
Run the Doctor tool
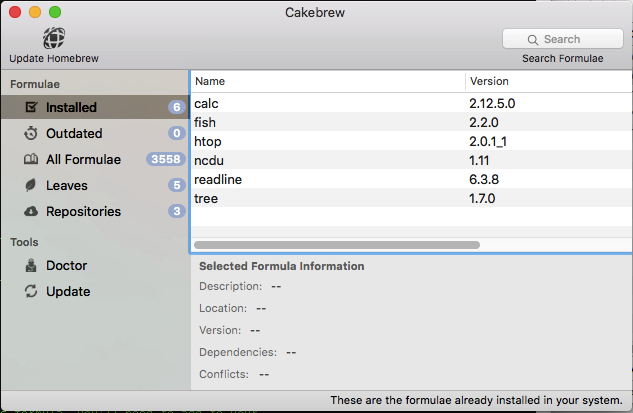(x=95, y=266)
